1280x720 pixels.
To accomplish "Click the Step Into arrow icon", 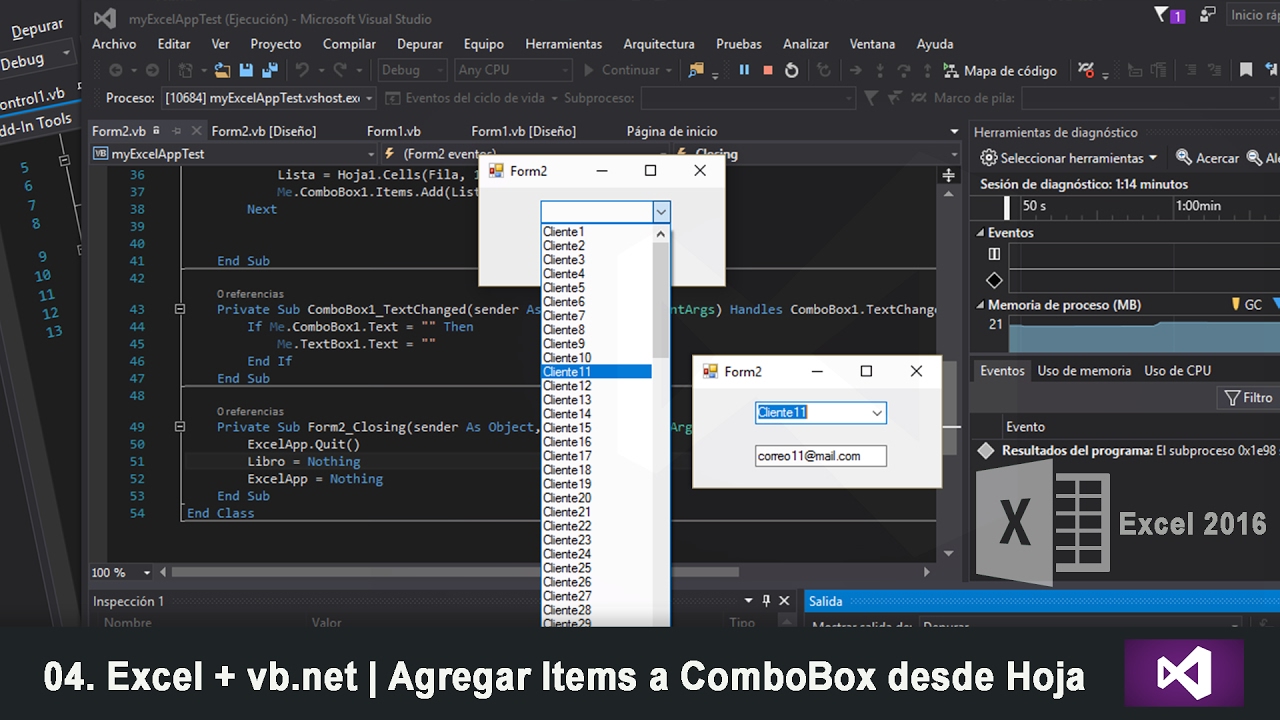I will pos(880,70).
